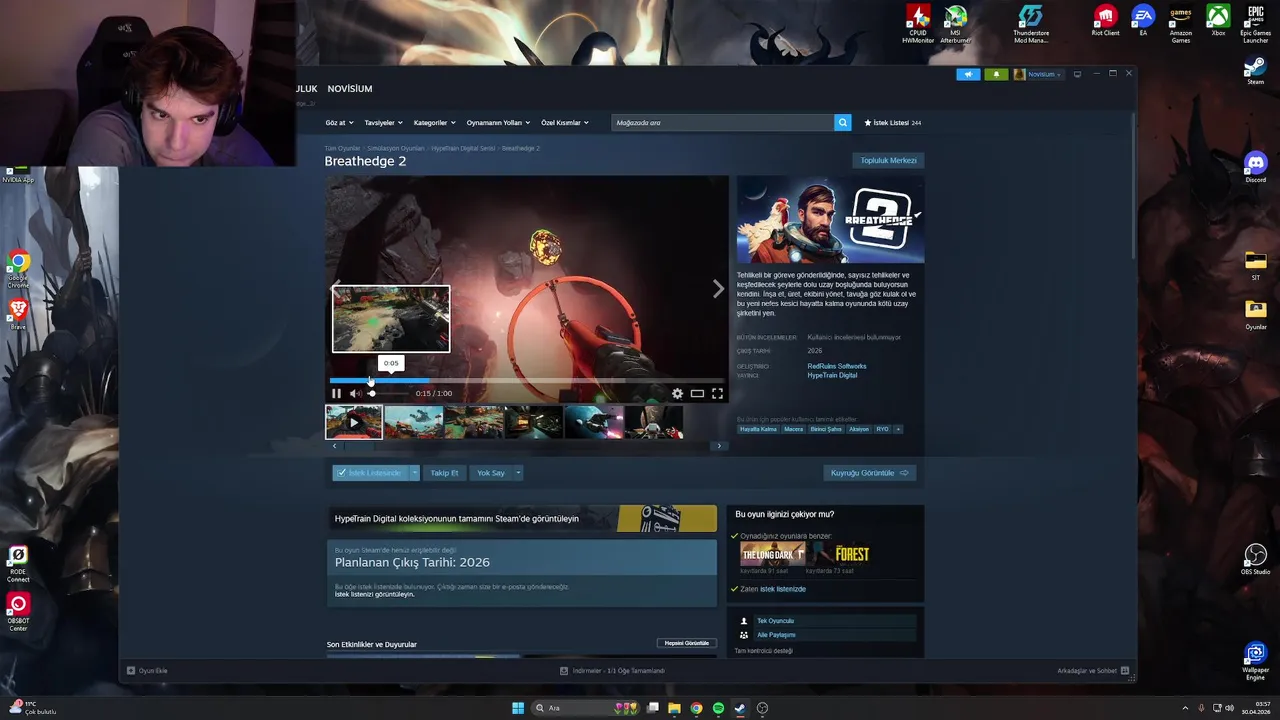Expand Yok Say dropdown arrow
This screenshot has height=720, width=1280.
518,473
